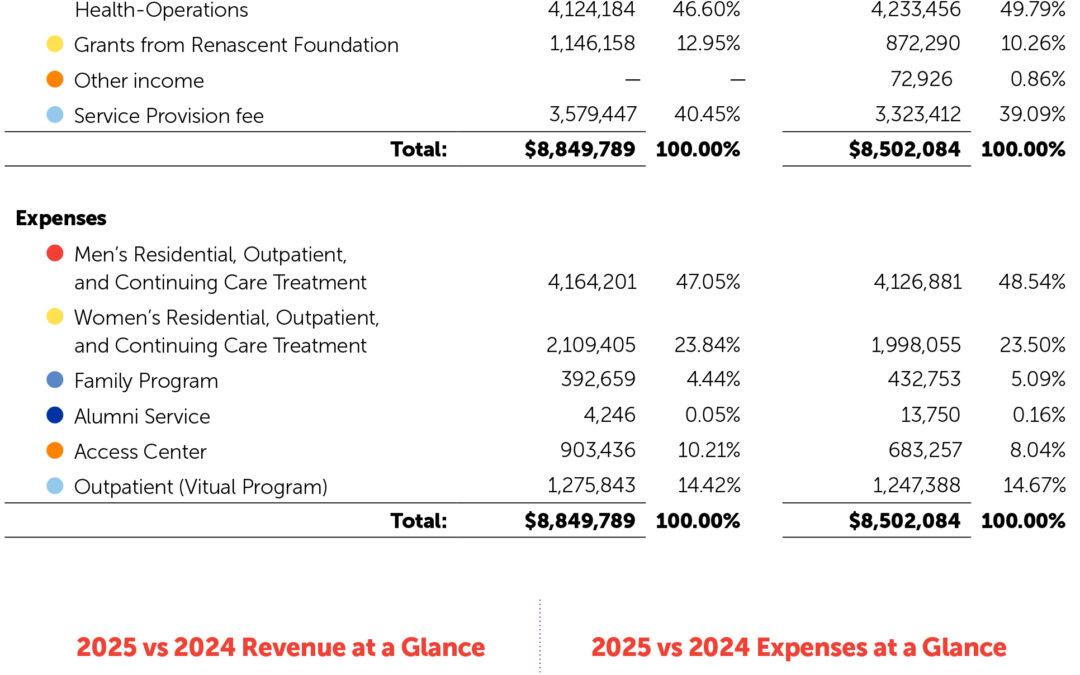
Task: Select the Other income value 72,926
Action: click(x=921, y=80)
